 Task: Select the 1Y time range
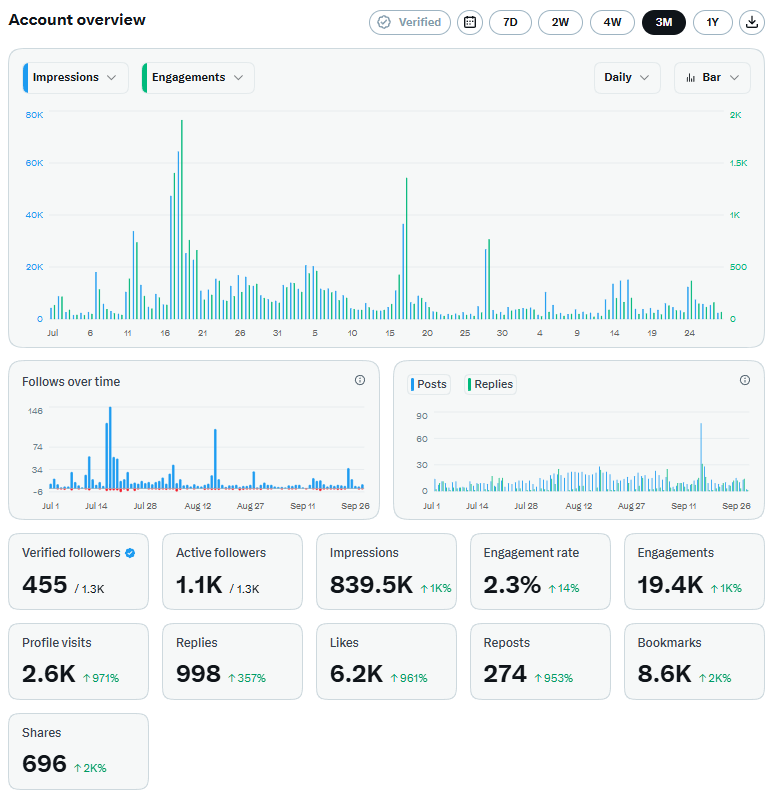[713, 22]
